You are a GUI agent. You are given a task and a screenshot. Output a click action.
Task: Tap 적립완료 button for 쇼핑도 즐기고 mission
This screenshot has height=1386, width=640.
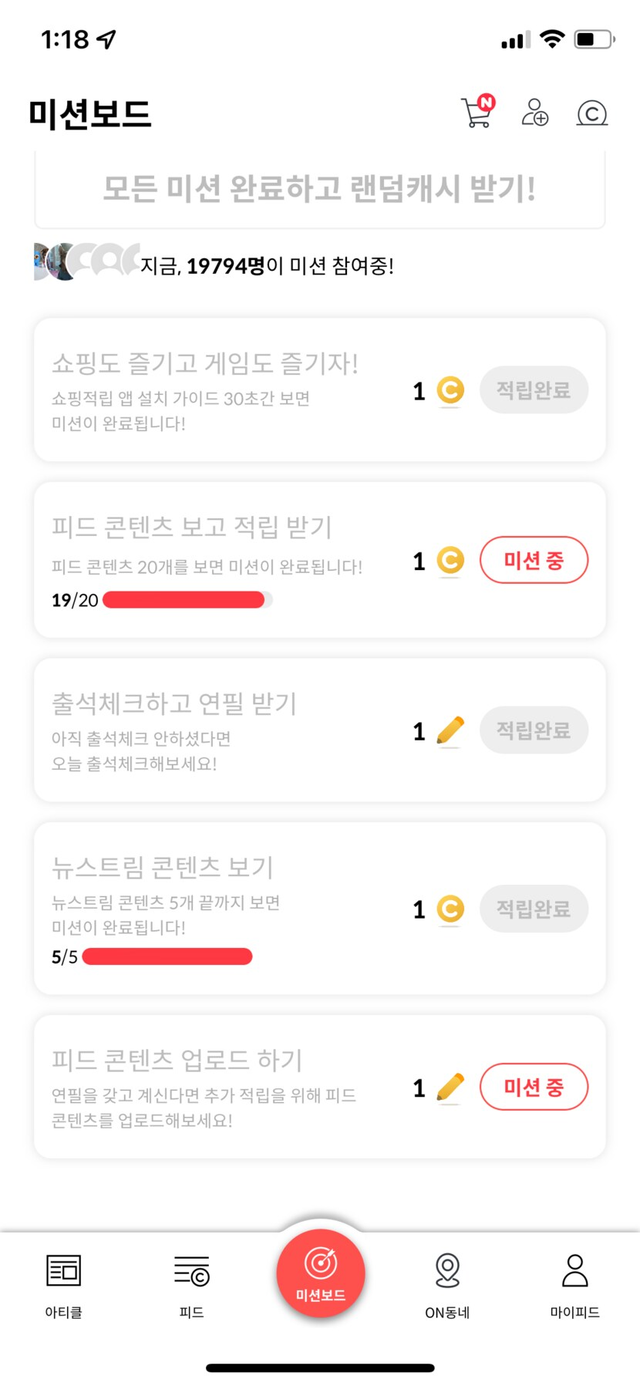(x=534, y=390)
